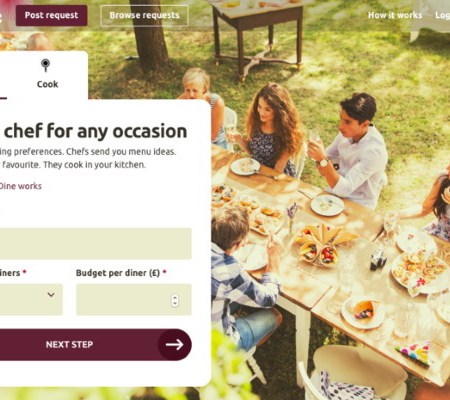Click the chevron in the diners dropdown
This screenshot has width=450, height=400.
pyautogui.click(x=51, y=295)
